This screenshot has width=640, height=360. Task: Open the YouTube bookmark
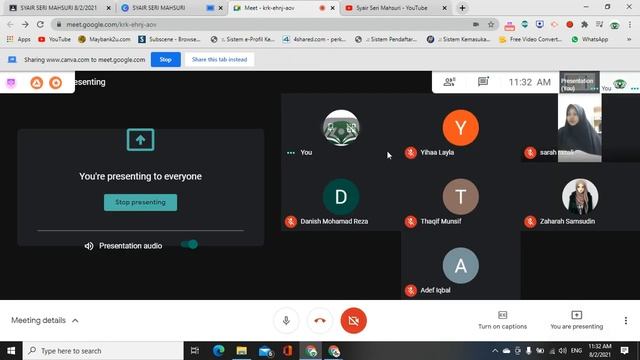[54, 40]
